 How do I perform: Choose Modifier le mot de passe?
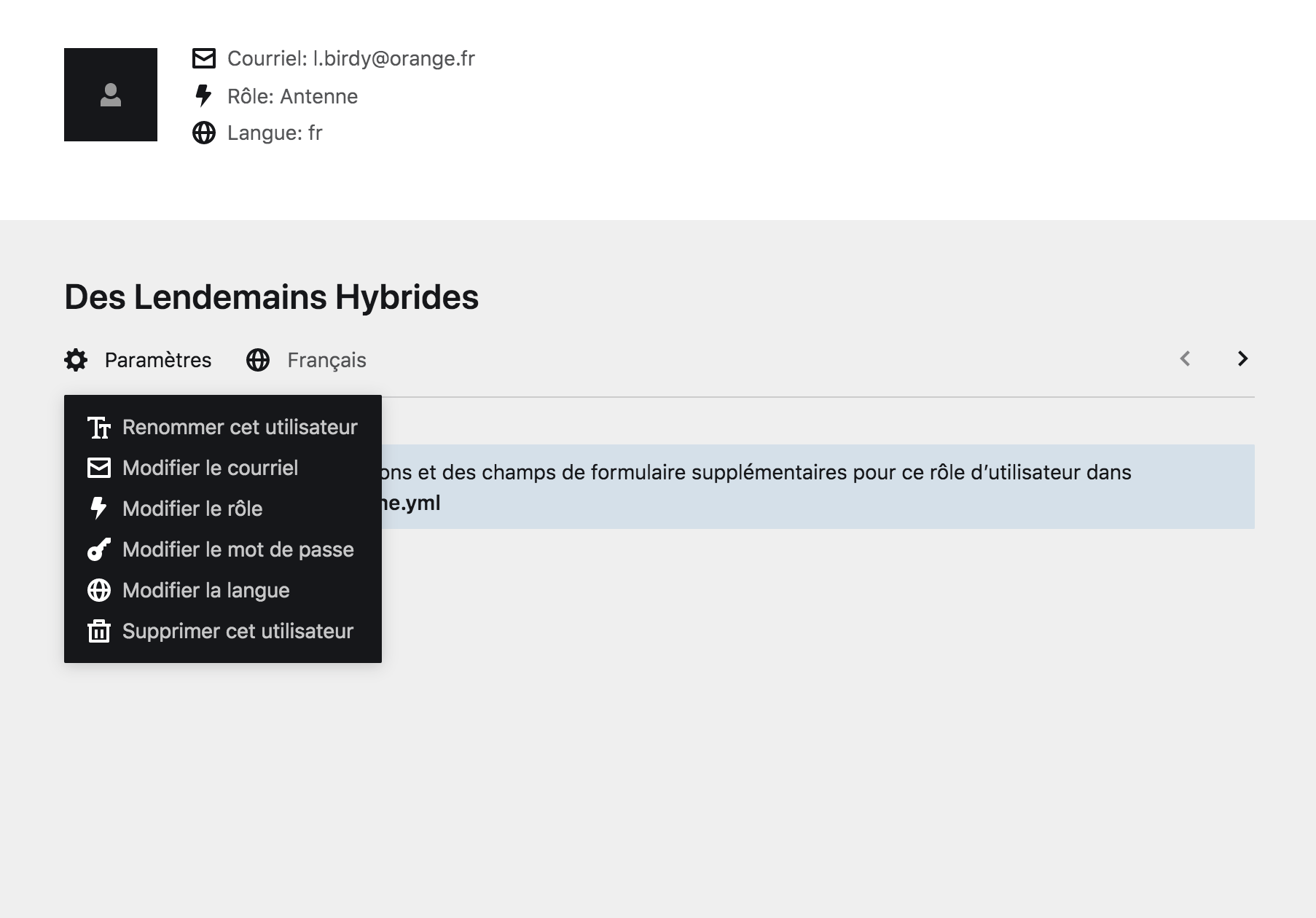[x=238, y=549]
